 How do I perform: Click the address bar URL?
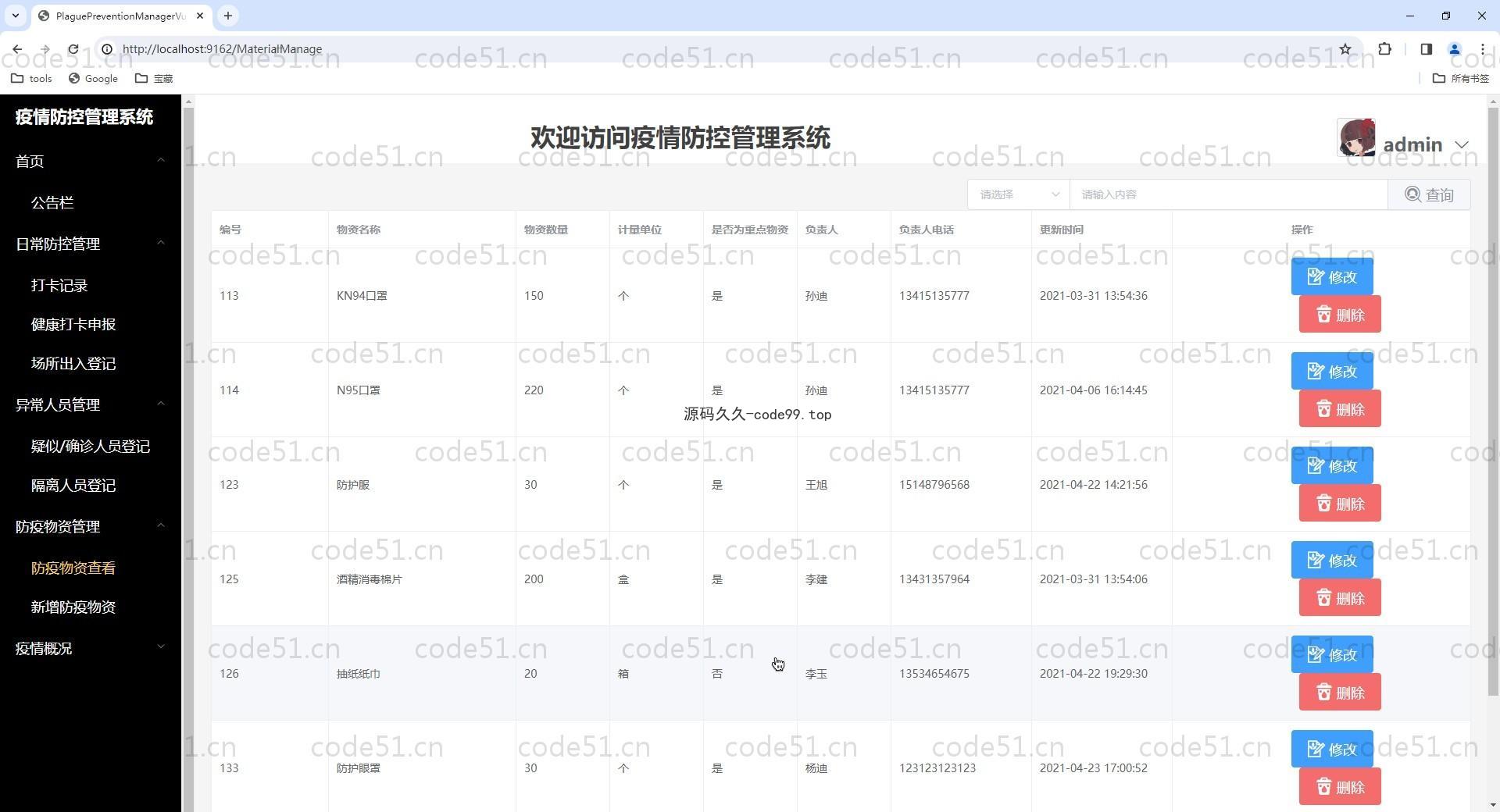(222, 49)
